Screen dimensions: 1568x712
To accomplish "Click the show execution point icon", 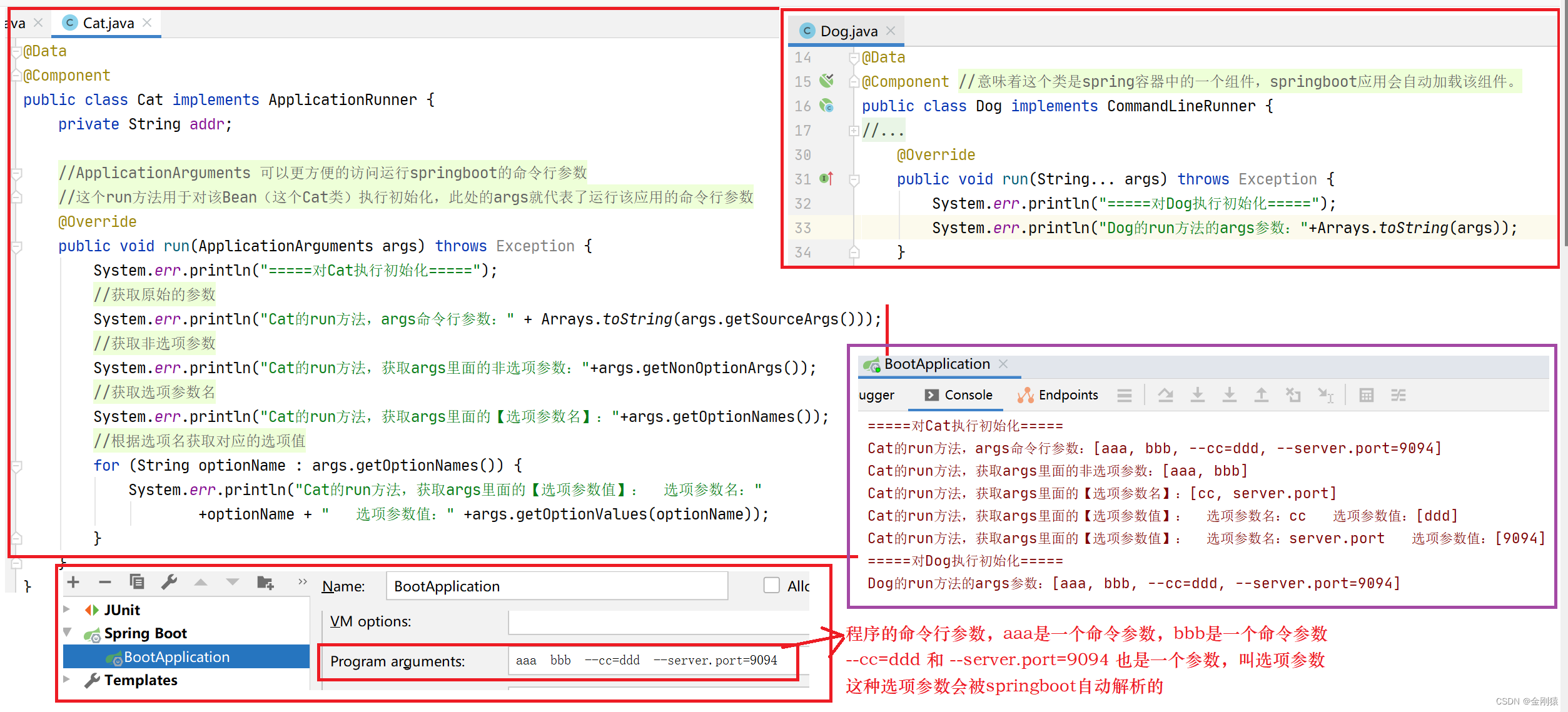I will (1165, 395).
